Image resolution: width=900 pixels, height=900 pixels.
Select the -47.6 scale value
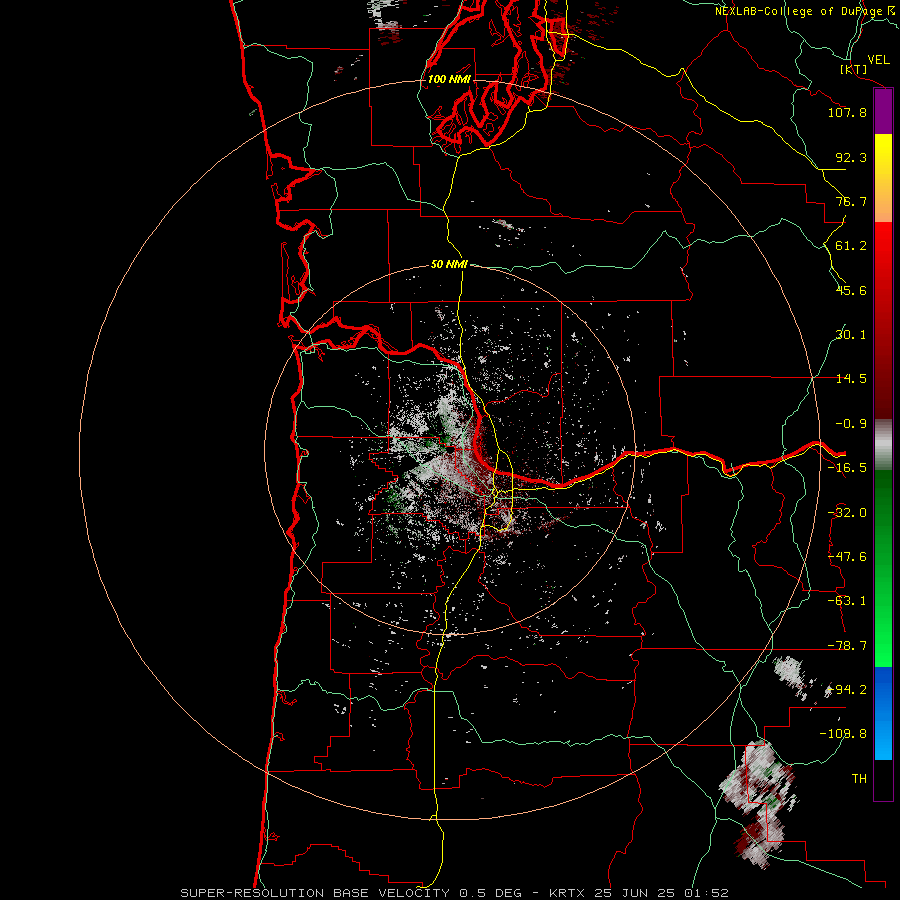847,557
